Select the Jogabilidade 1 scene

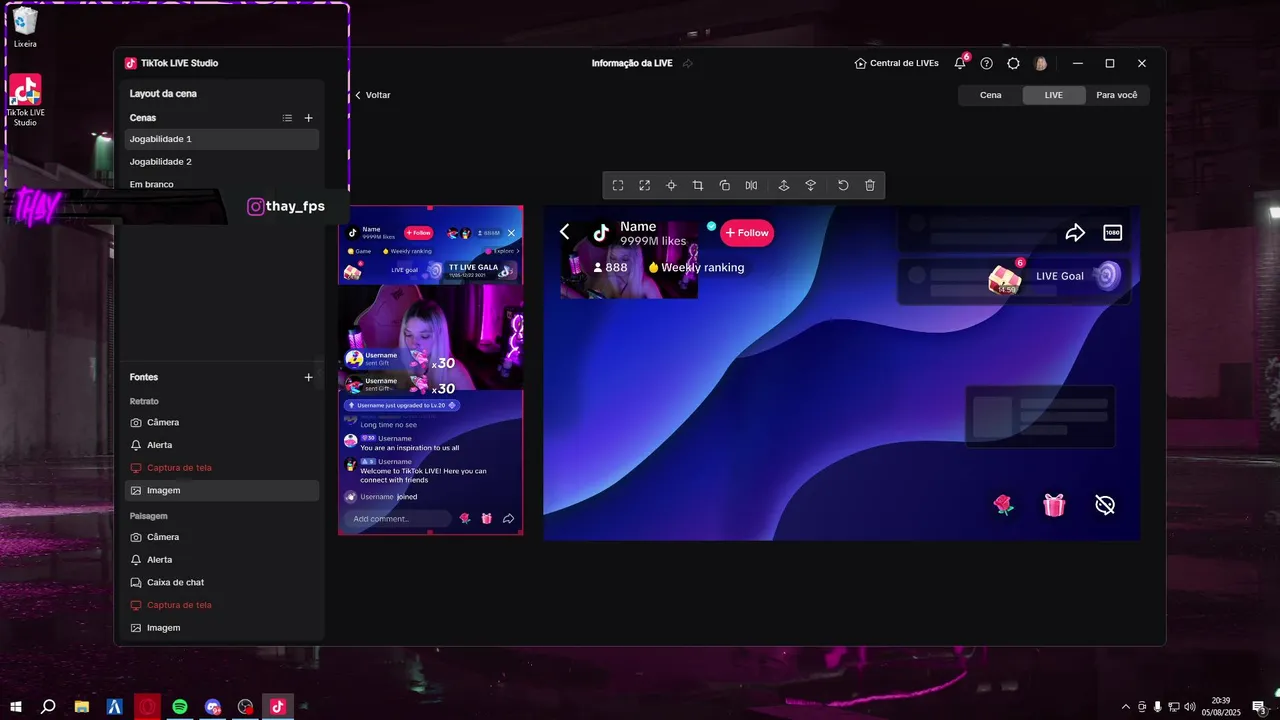click(x=222, y=139)
